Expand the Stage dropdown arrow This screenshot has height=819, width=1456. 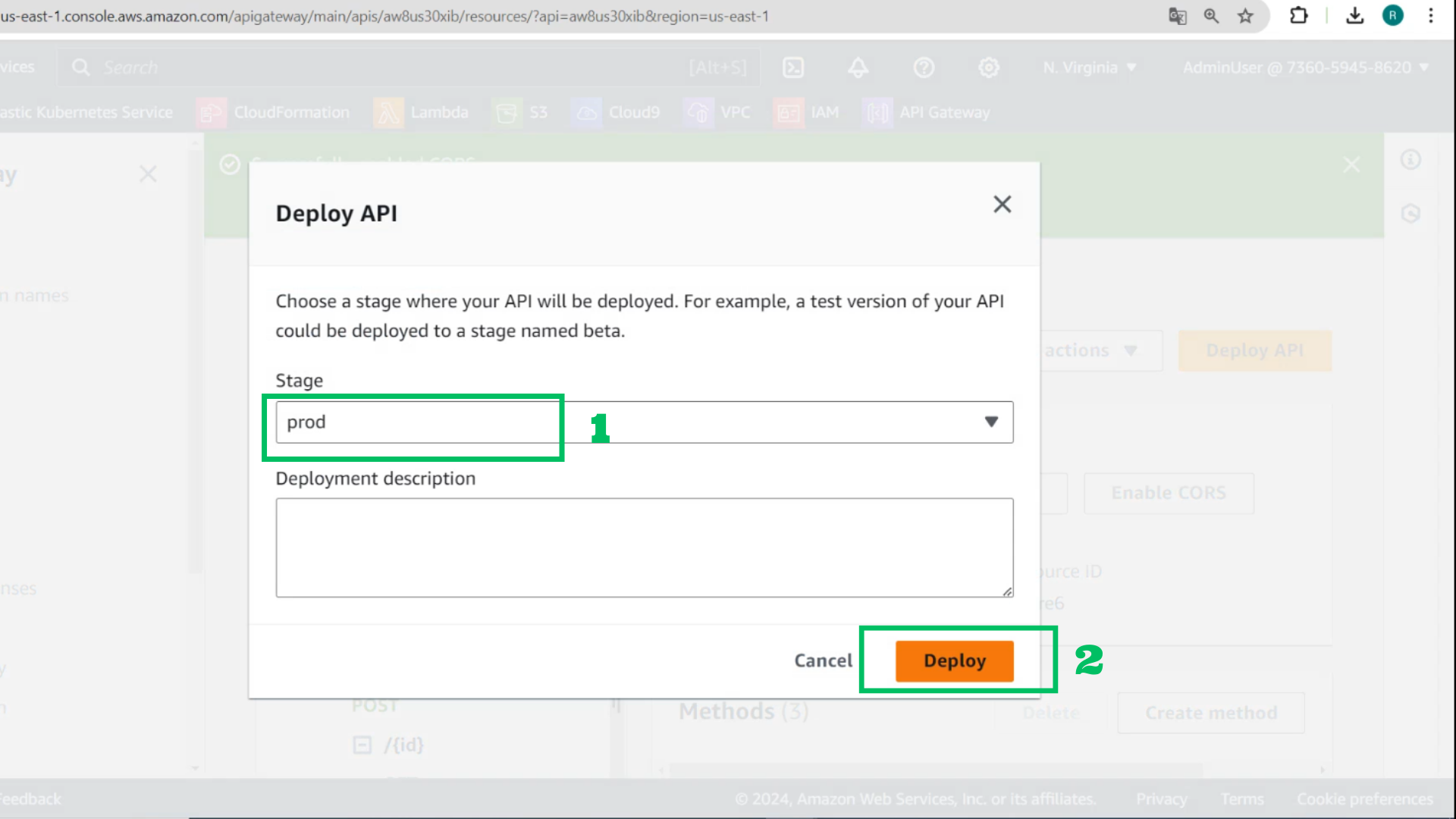(x=991, y=422)
